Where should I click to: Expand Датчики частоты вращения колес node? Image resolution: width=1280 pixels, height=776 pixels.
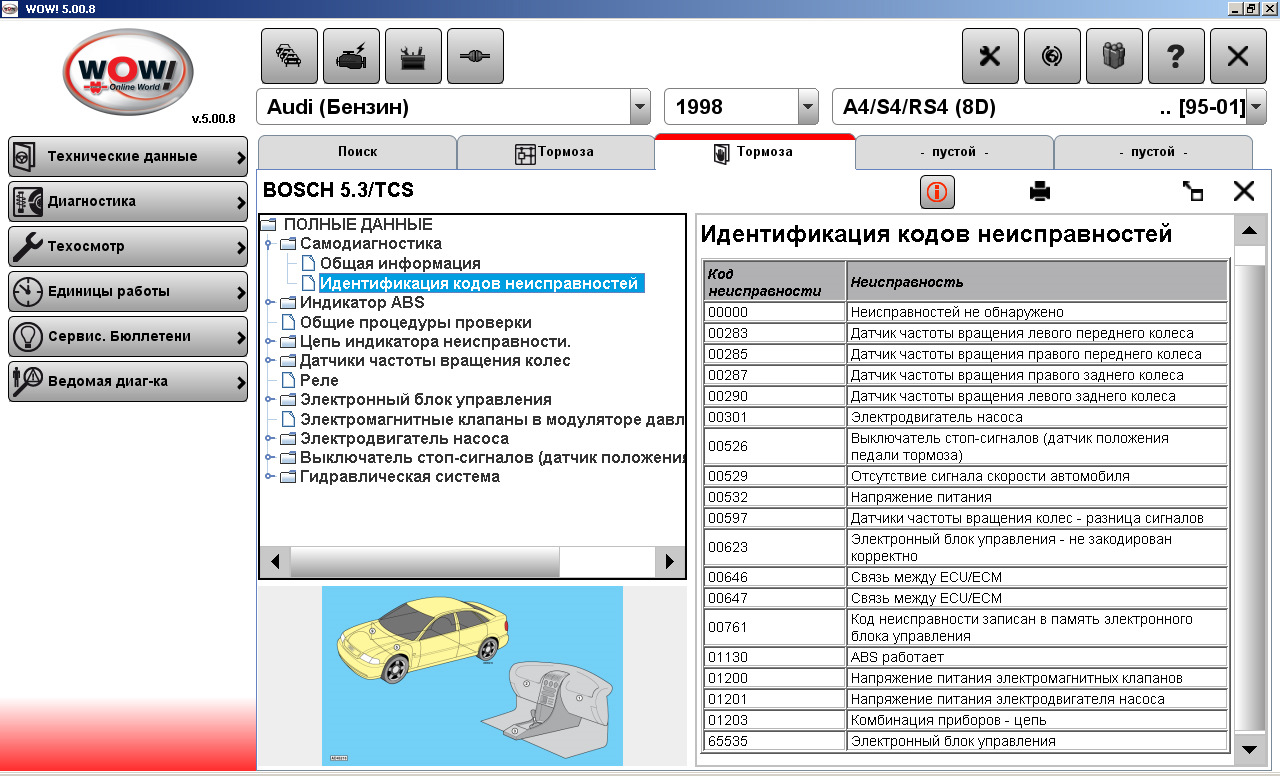coord(268,360)
